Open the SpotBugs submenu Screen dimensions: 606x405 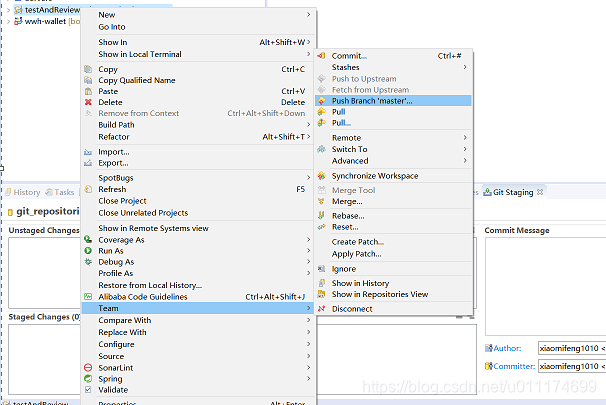(x=199, y=178)
